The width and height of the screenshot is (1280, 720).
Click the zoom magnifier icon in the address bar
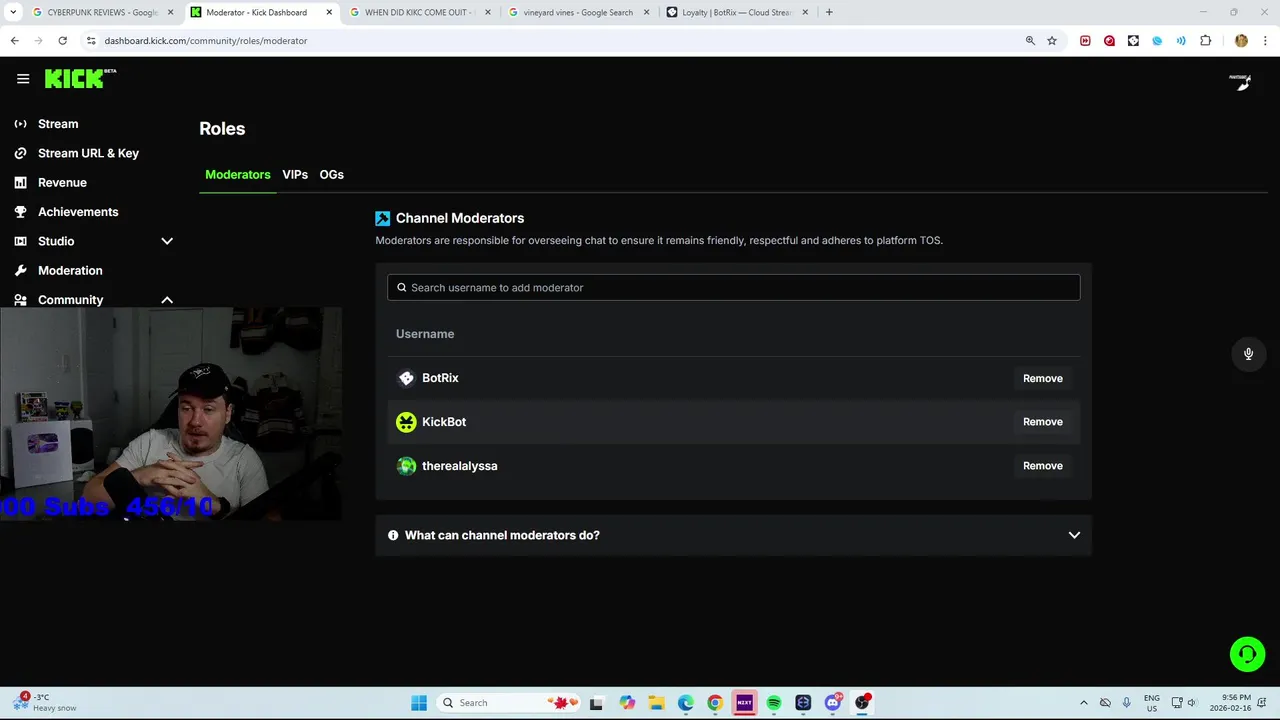click(1030, 41)
